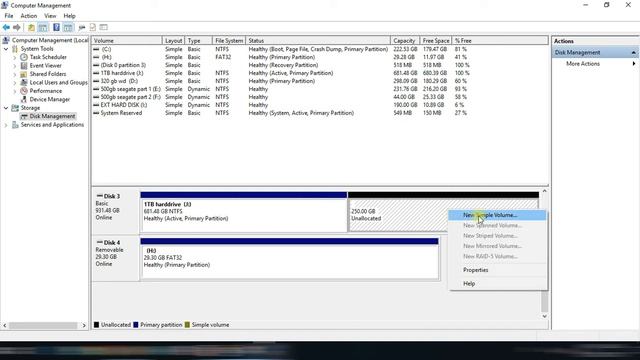The width and height of the screenshot is (640, 360).
Task: Click the Event Viewer icon in the tree
Action: coord(24,66)
